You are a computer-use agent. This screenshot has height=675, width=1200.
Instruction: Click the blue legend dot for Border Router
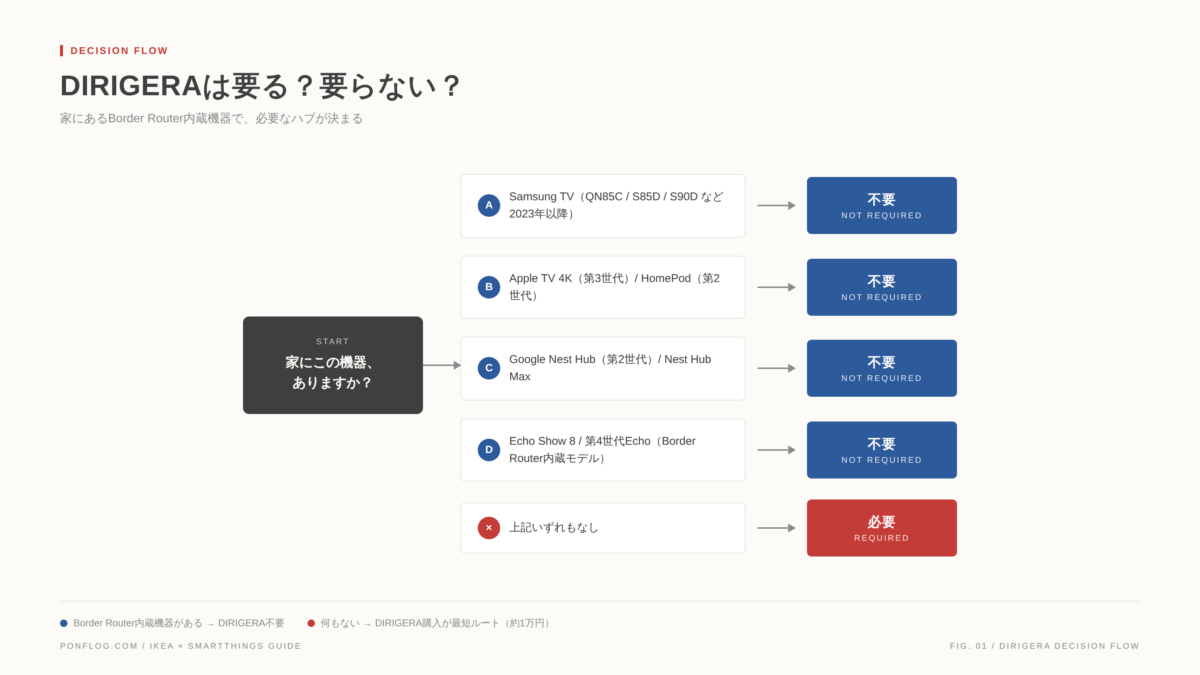pos(64,623)
